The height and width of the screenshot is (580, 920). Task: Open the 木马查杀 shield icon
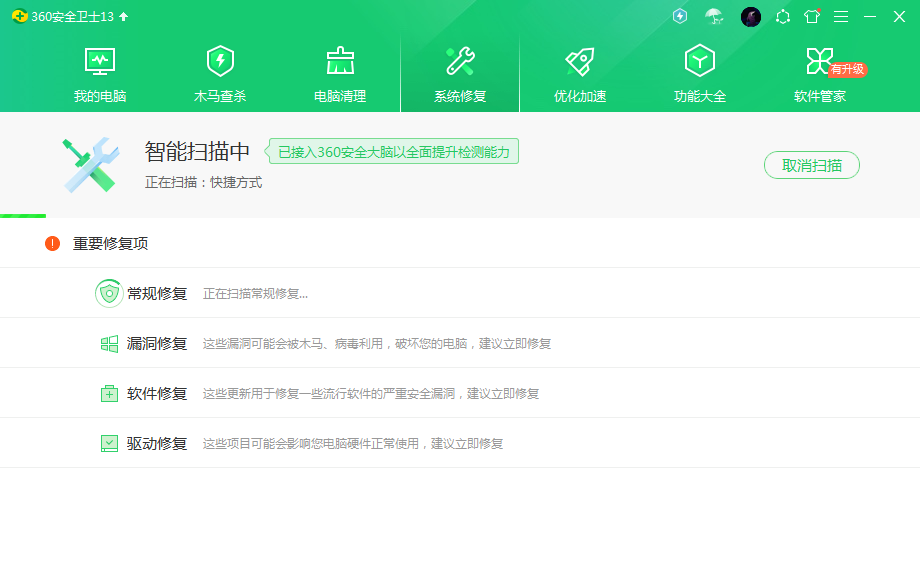(220, 61)
